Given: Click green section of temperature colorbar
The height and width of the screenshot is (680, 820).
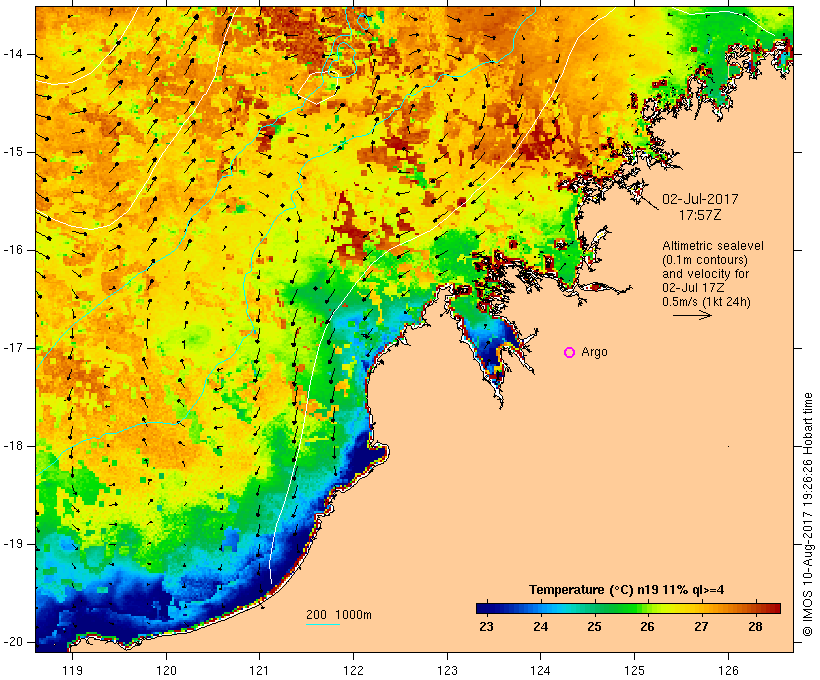Looking at the screenshot, I should (622, 608).
